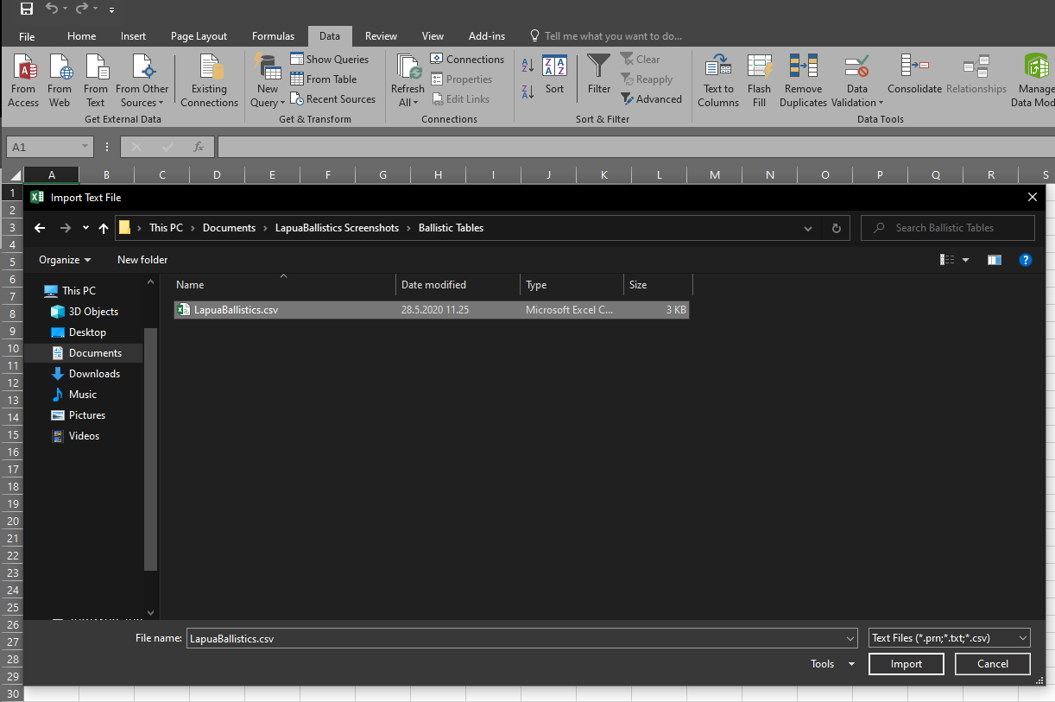Open From Other Sources dropdown

pos(142,81)
